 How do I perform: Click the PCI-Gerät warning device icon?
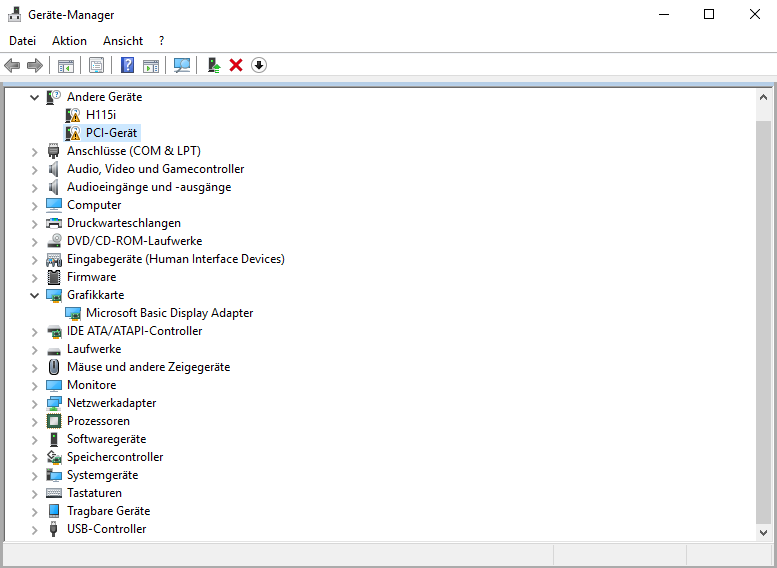click(73, 133)
